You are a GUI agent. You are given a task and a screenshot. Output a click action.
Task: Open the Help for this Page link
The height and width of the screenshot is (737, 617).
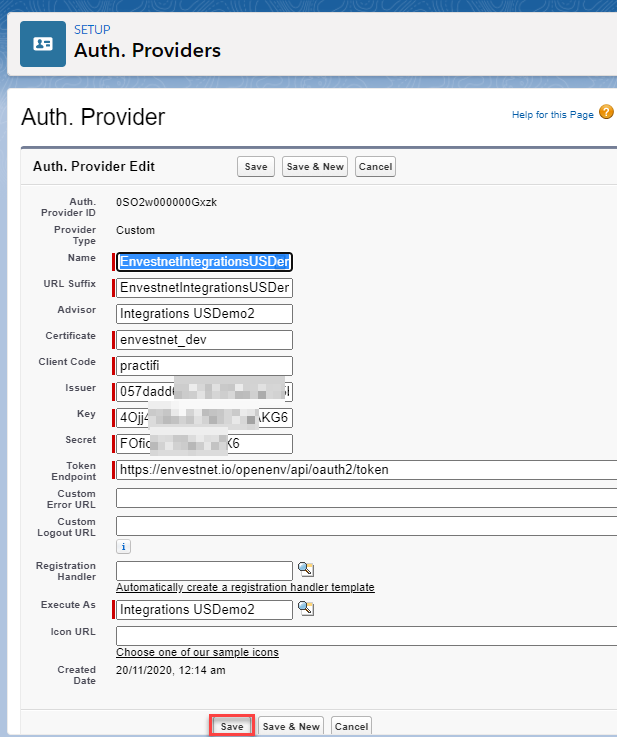[x=553, y=115]
